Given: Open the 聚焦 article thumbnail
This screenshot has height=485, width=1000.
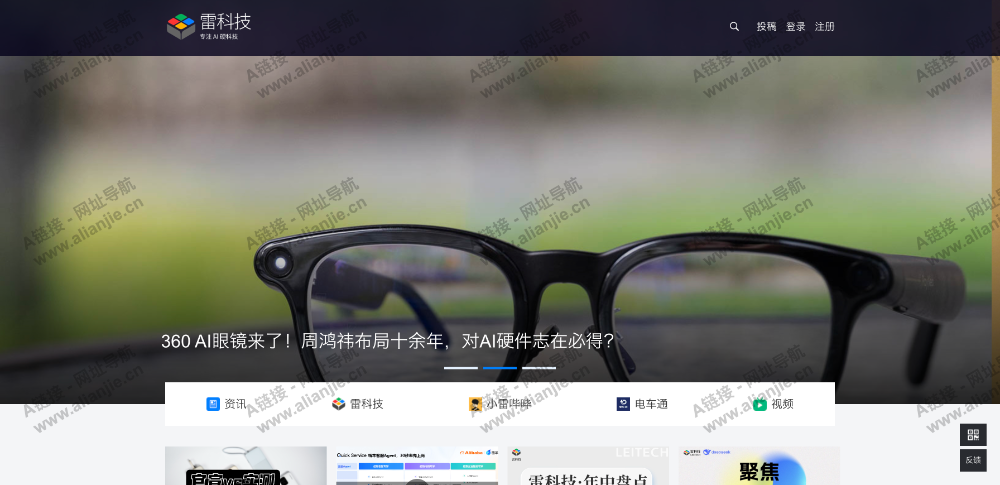Looking at the screenshot, I should tap(759, 466).
